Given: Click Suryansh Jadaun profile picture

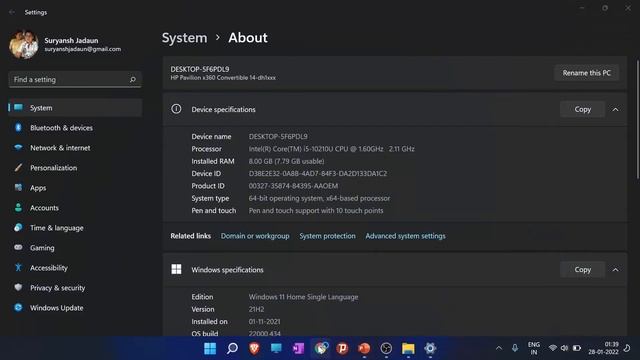Looking at the screenshot, I should (x=24, y=44).
